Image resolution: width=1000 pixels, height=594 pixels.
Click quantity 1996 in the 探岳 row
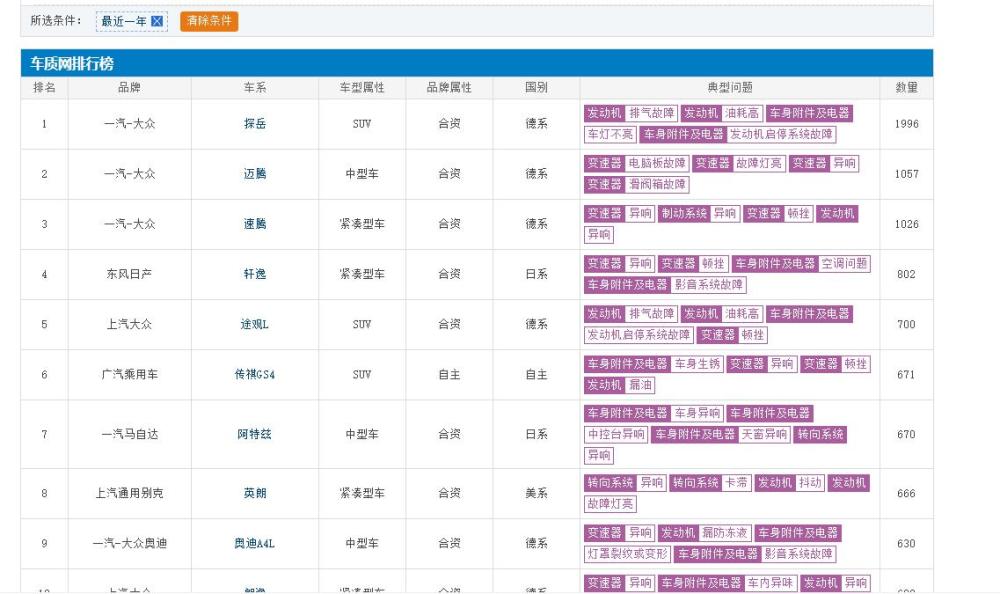point(906,124)
